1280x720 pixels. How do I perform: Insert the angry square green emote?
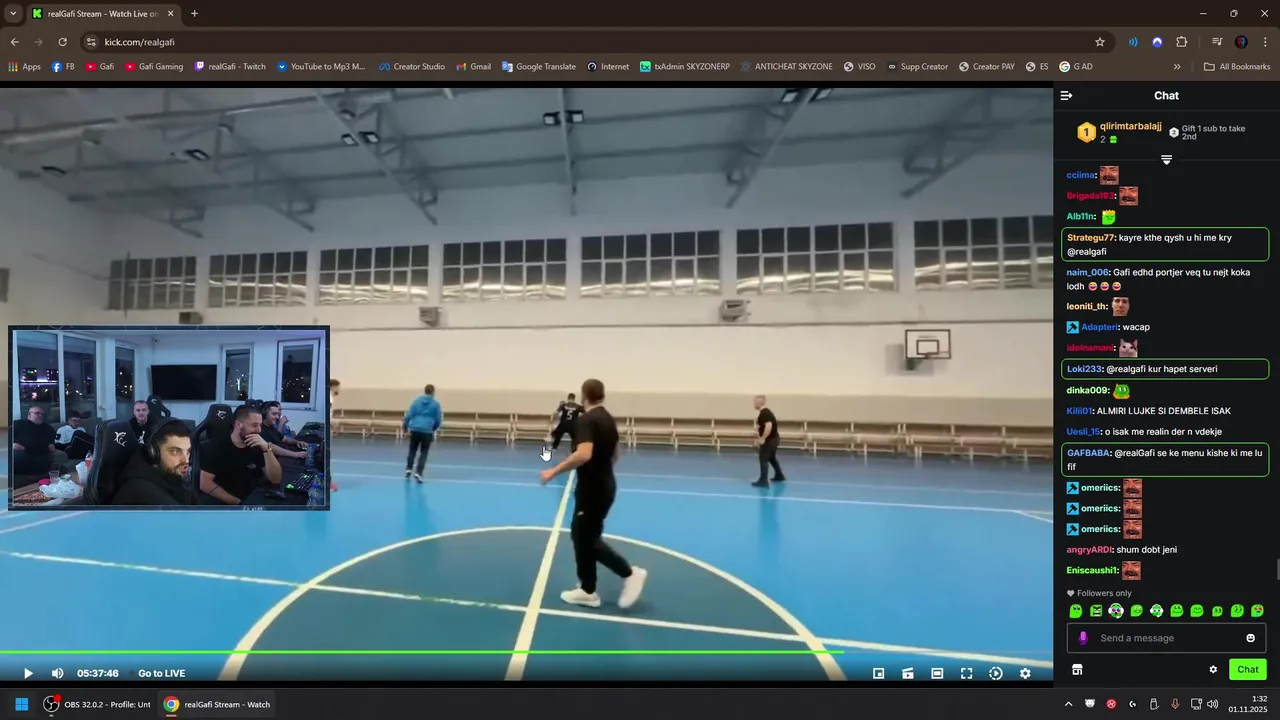(x=1096, y=611)
